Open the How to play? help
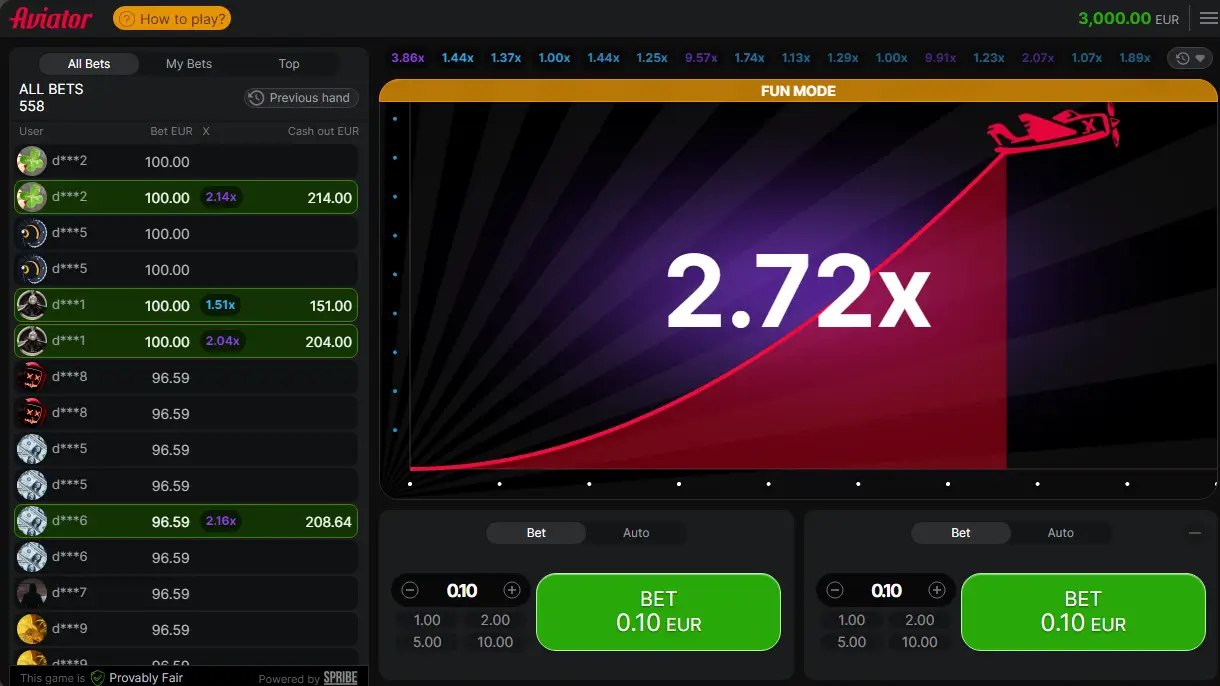Viewport: 1220px width, 686px height. (x=172, y=18)
